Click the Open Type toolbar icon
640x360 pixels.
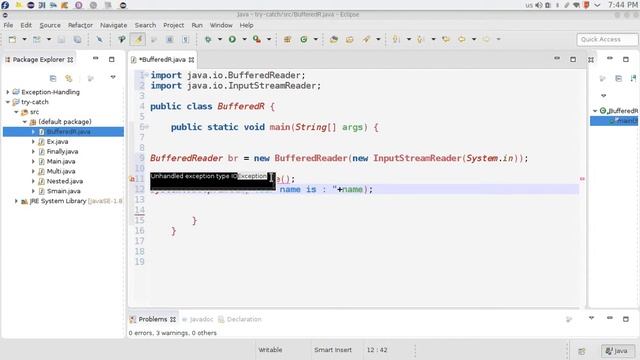click(333, 39)
